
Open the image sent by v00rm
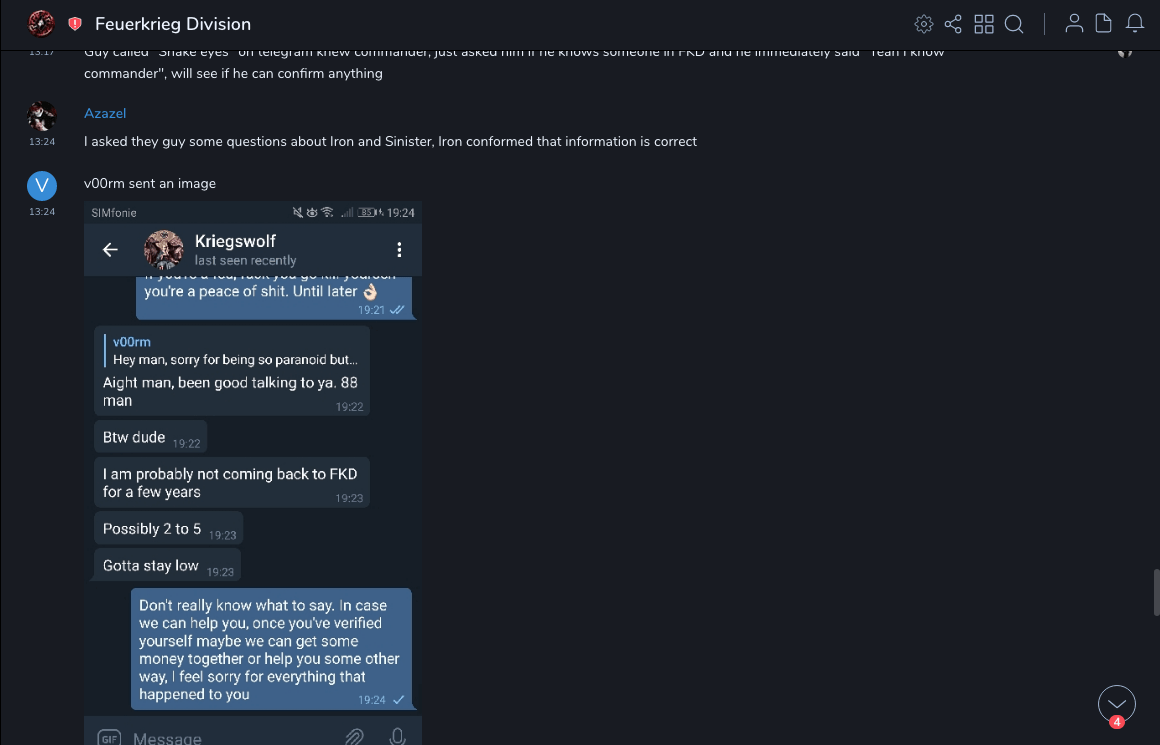(253, 470)
